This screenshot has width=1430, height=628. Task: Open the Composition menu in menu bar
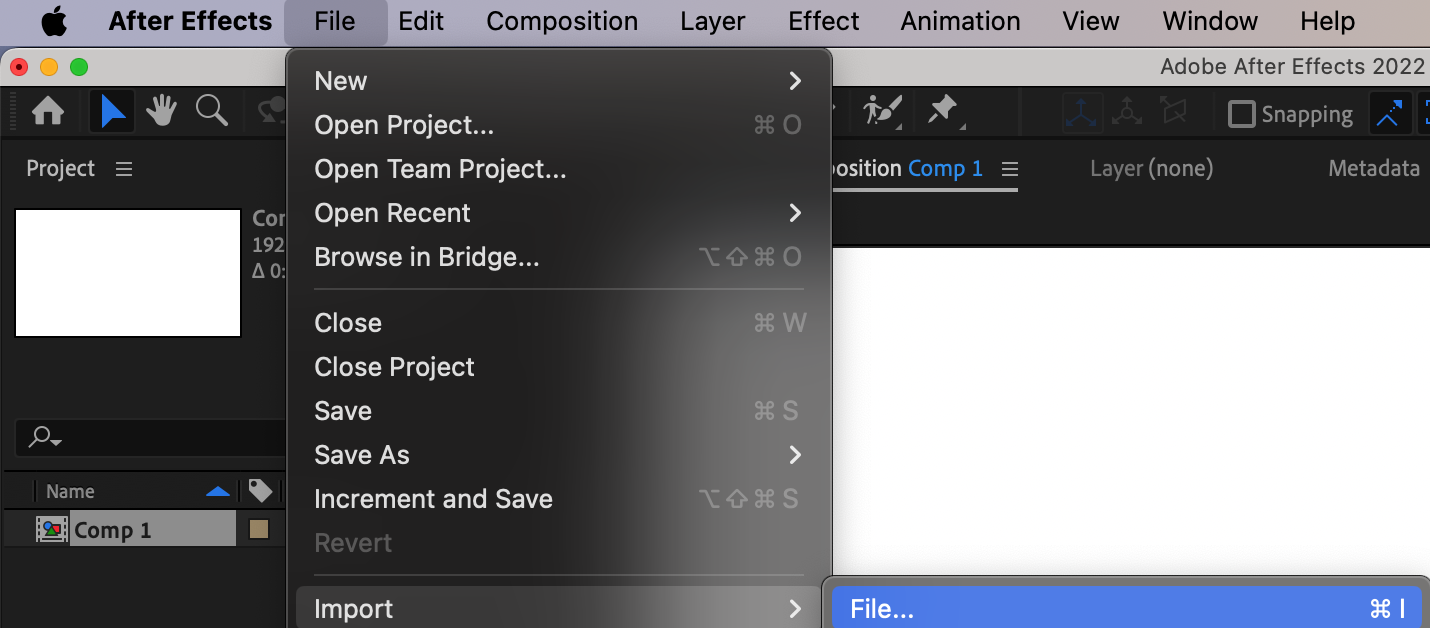click(x=562, y=21)
